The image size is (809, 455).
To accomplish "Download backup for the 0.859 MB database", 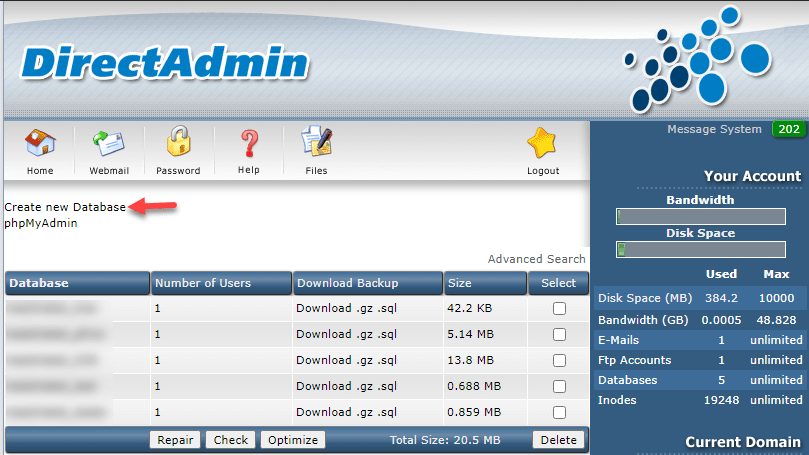I will (346, 412).
